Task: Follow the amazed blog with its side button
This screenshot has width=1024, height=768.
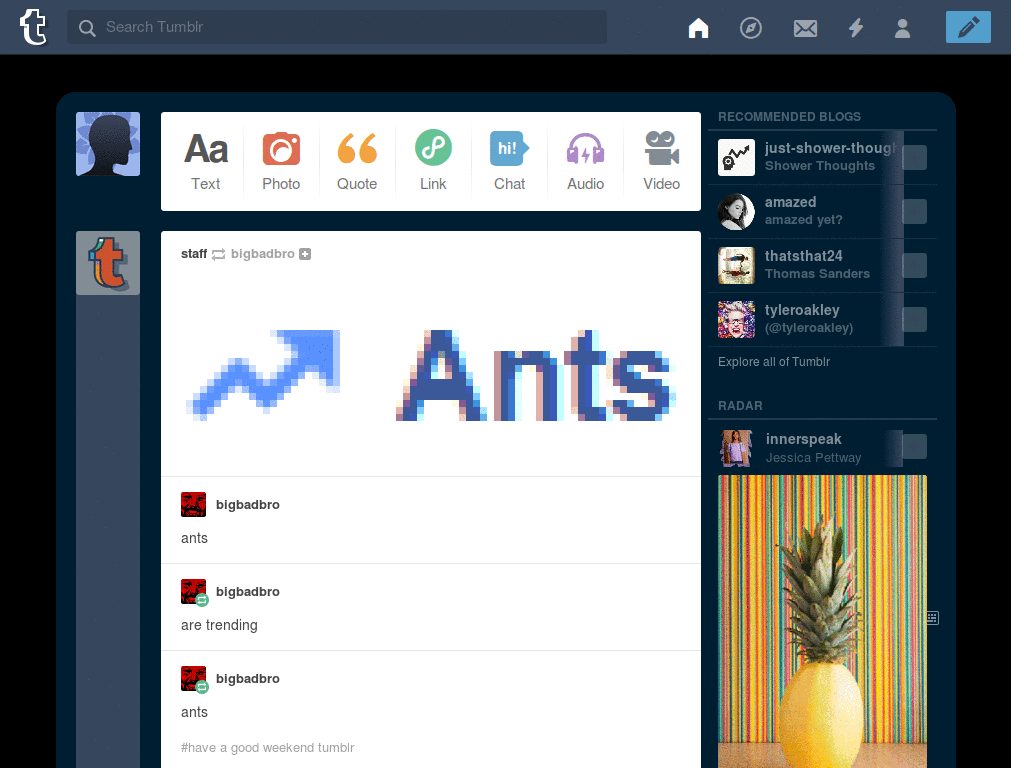Action: pyautogui.click(x=914, y=212)
